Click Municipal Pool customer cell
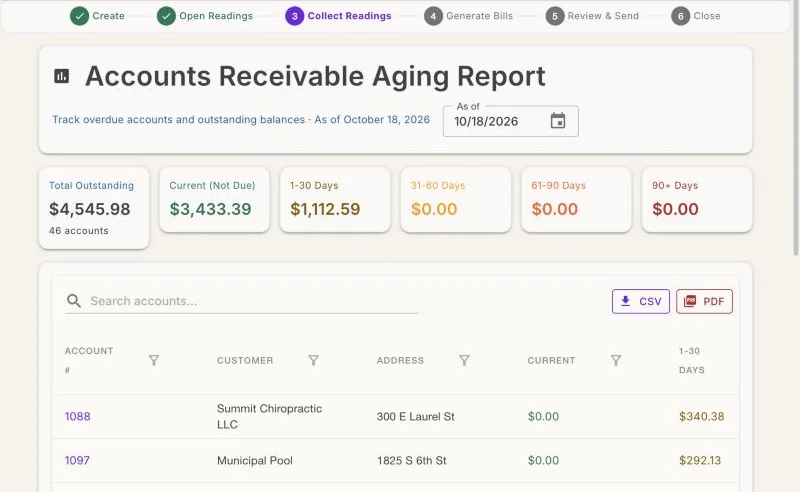800x492 pixels. tap(255, 460)
